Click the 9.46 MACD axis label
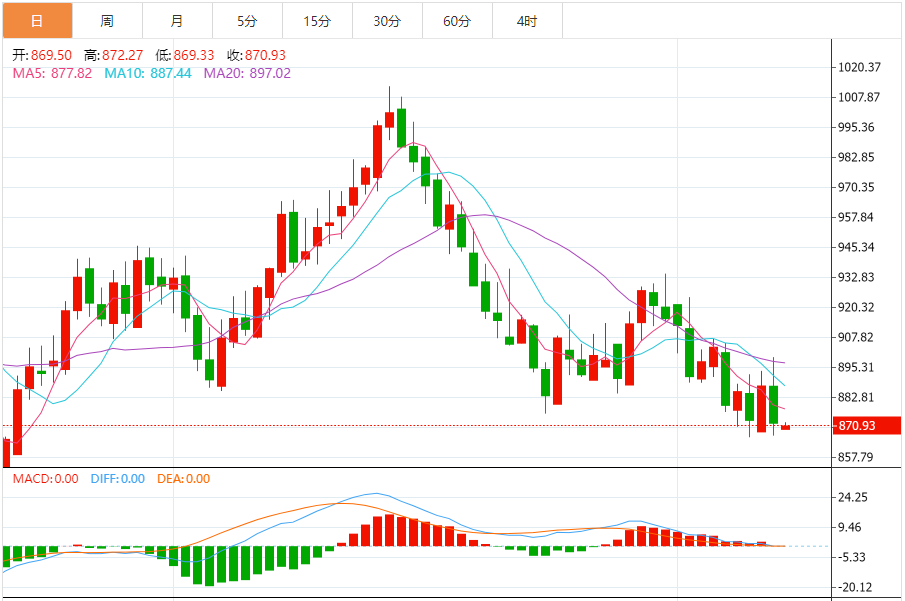The height and width of the screenshot is (601, 905). pyautogui.click(x=850, y=527)
